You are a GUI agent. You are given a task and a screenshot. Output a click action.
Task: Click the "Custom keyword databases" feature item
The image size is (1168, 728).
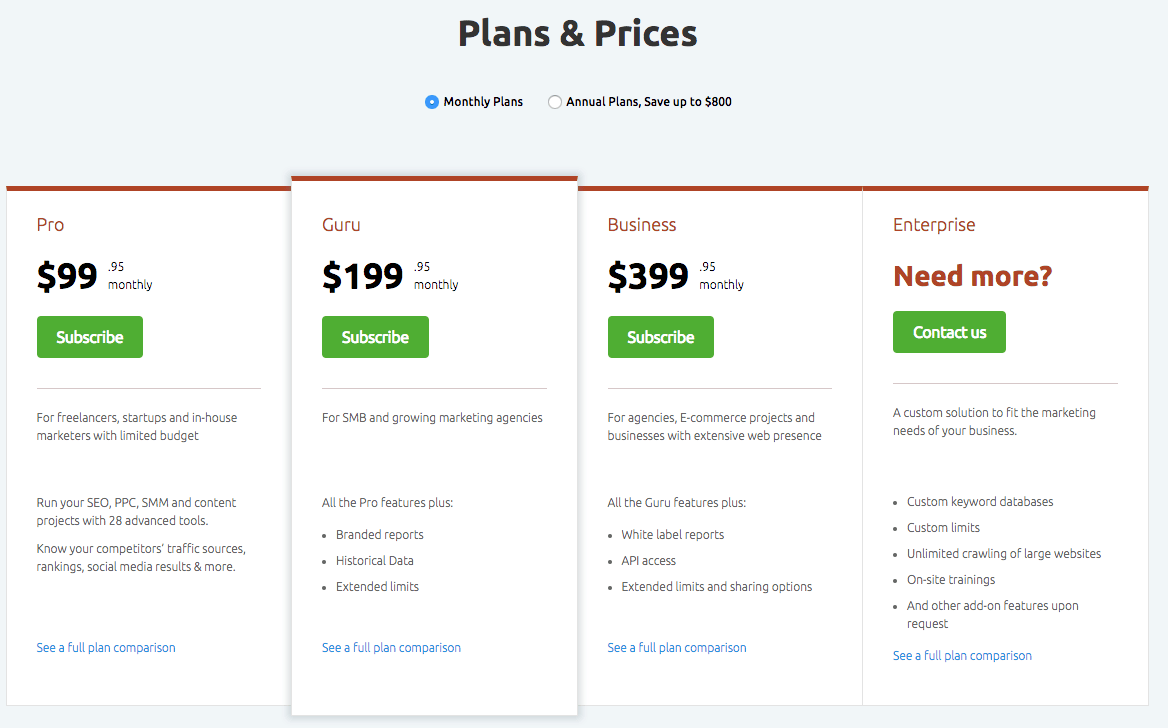(x=980, y=502)
